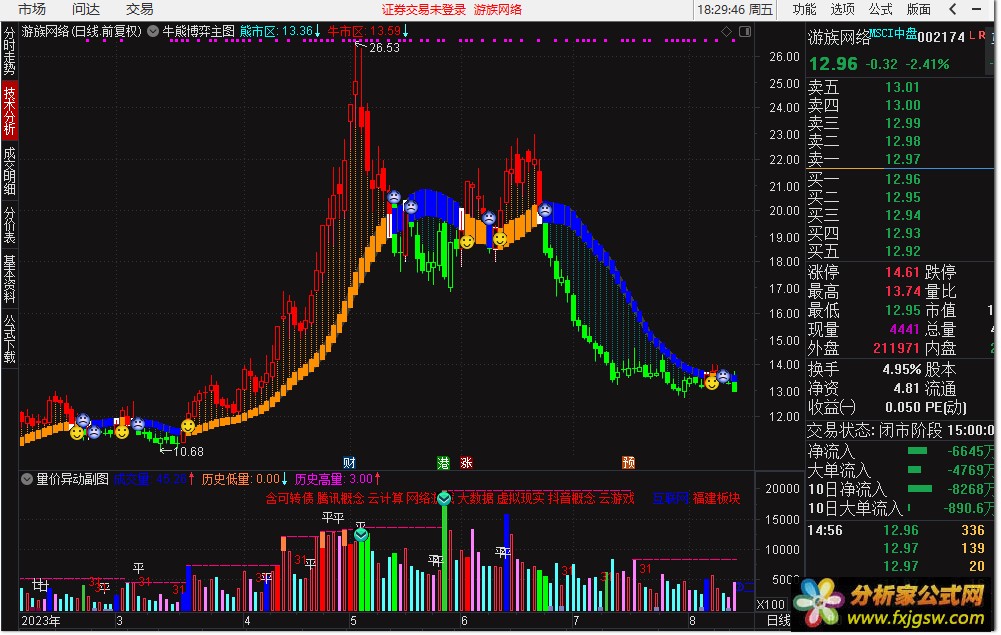This screenshot has height=635, width=1001.
Task: Click the 涨 event marker
Action: [467, 463]
